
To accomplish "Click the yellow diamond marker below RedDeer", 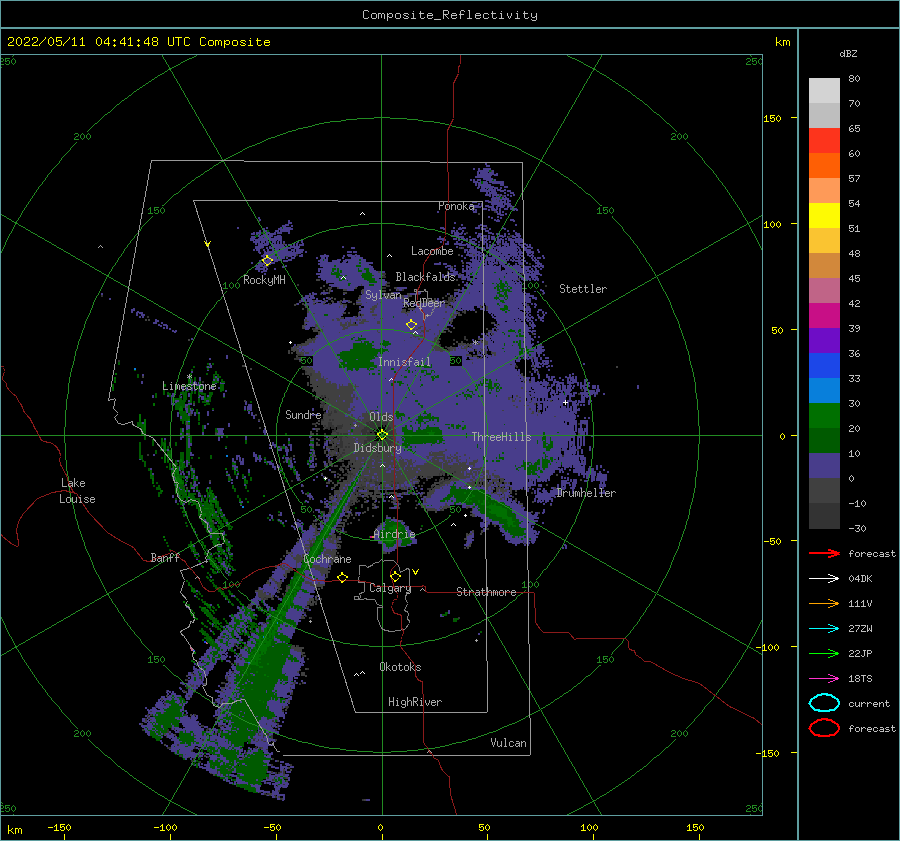I will [411, 325].
